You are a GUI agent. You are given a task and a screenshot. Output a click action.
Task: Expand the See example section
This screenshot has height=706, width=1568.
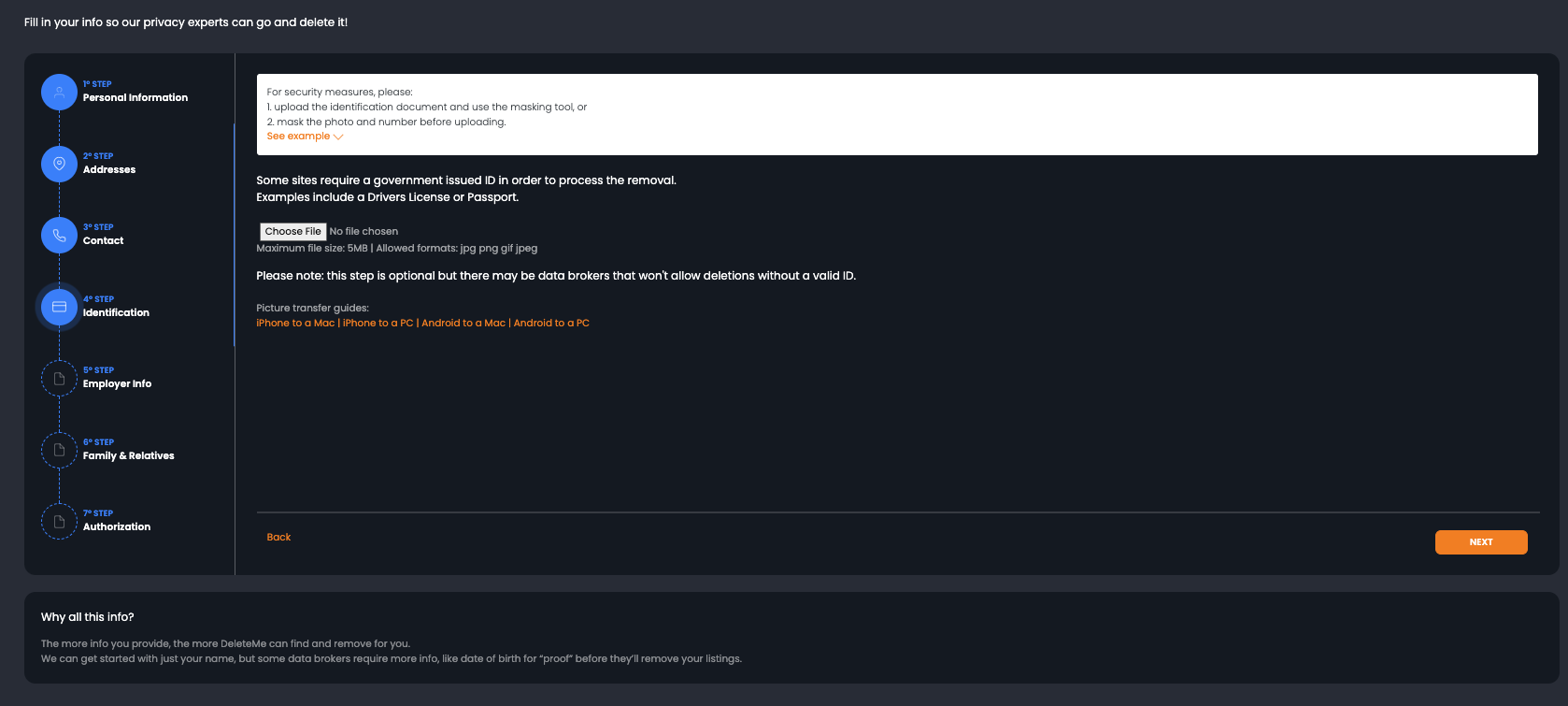coord(305,137)
